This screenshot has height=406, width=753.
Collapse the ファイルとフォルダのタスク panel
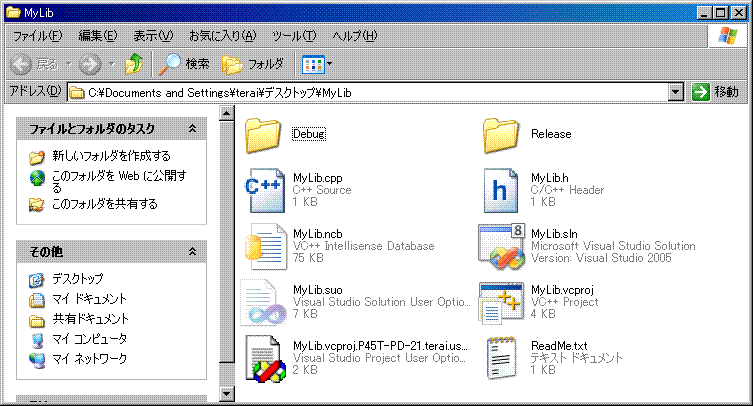192,129
